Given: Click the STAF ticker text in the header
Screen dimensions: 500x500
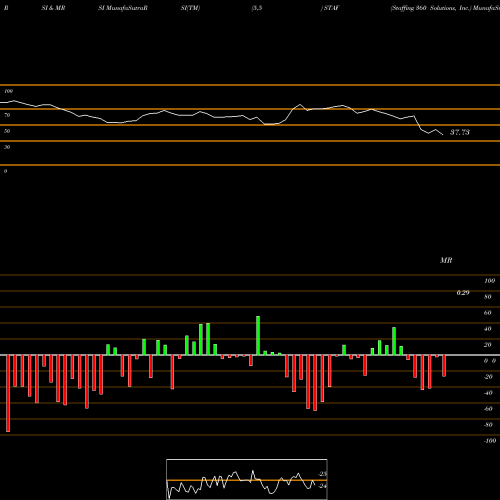Looking at the screenshot, I should coord(332,8).
